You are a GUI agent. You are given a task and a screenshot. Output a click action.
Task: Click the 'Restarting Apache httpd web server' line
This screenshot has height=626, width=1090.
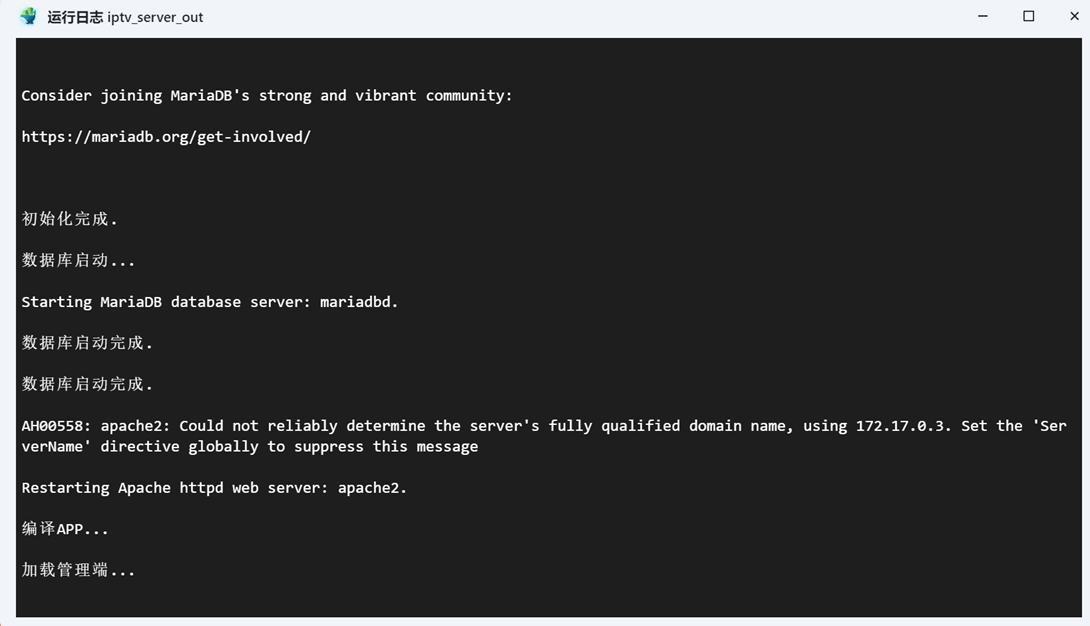click(214, 488)
